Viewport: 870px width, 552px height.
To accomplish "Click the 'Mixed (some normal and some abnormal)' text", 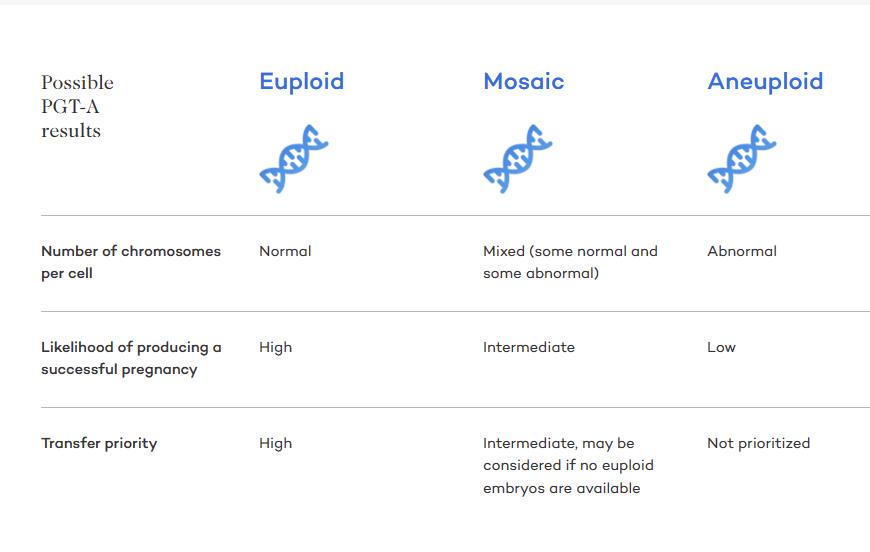I will 570,262.
